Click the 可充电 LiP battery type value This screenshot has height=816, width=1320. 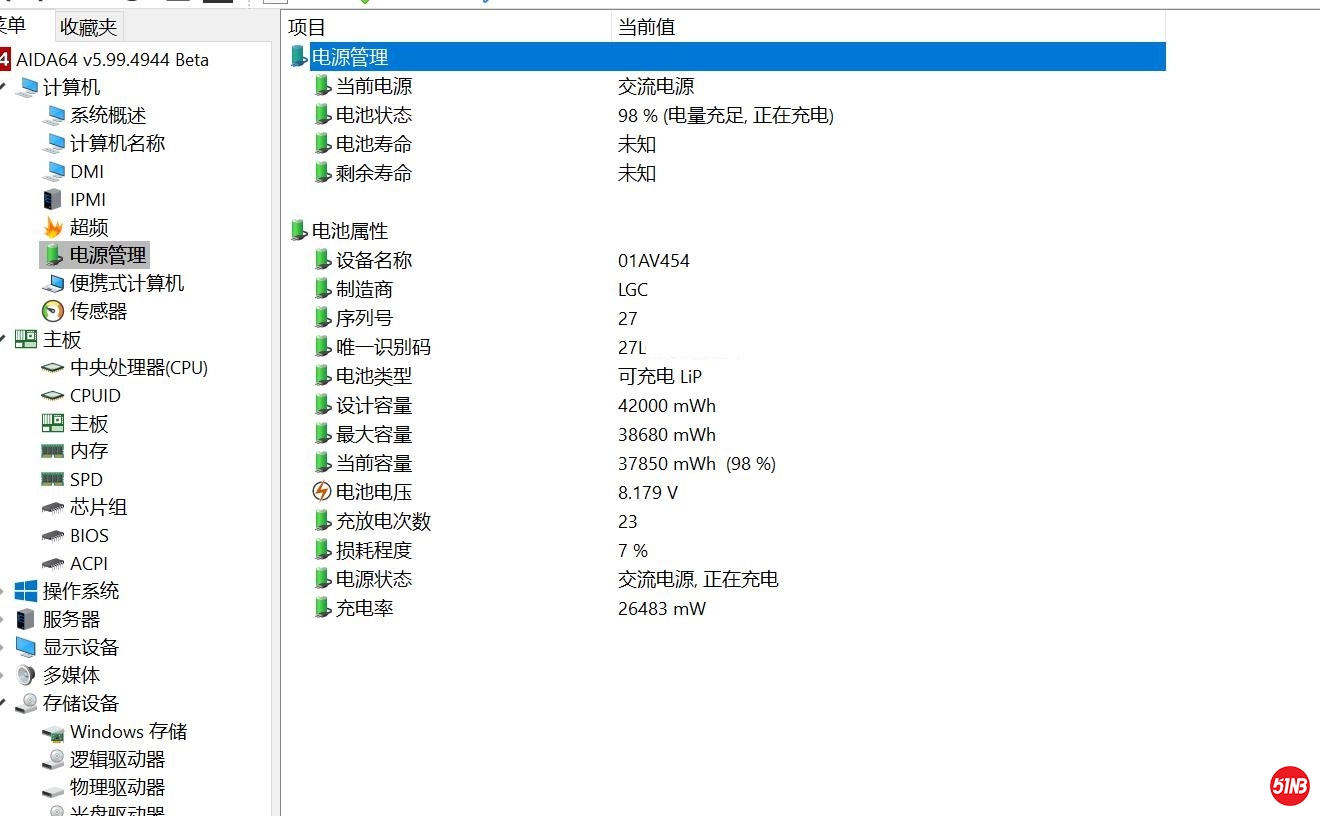coord(660,376)
